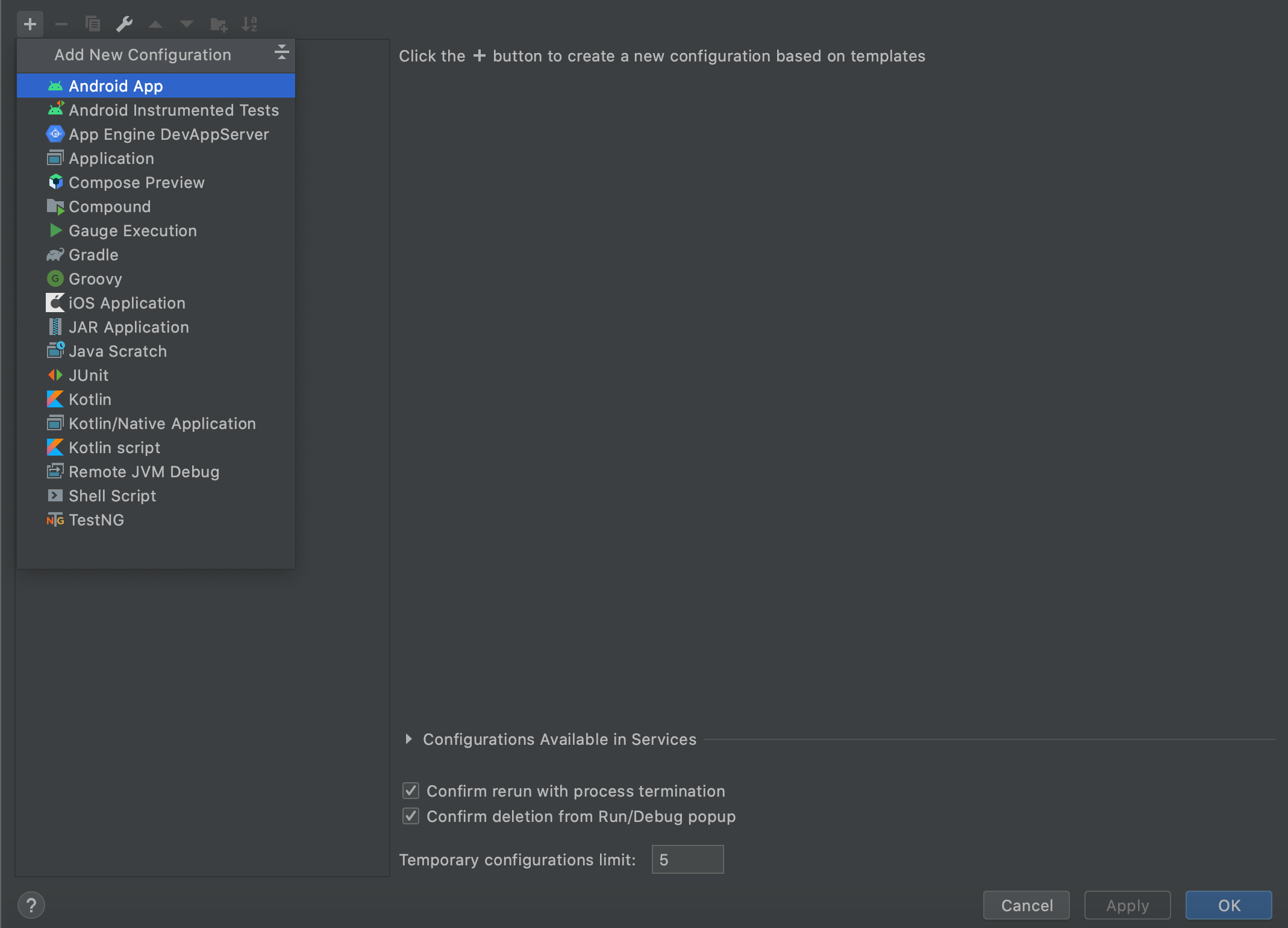Viewport: 1288px width, 928px height.
Task: Click the Temporary configurations limit field
Action: coord(687,859)
